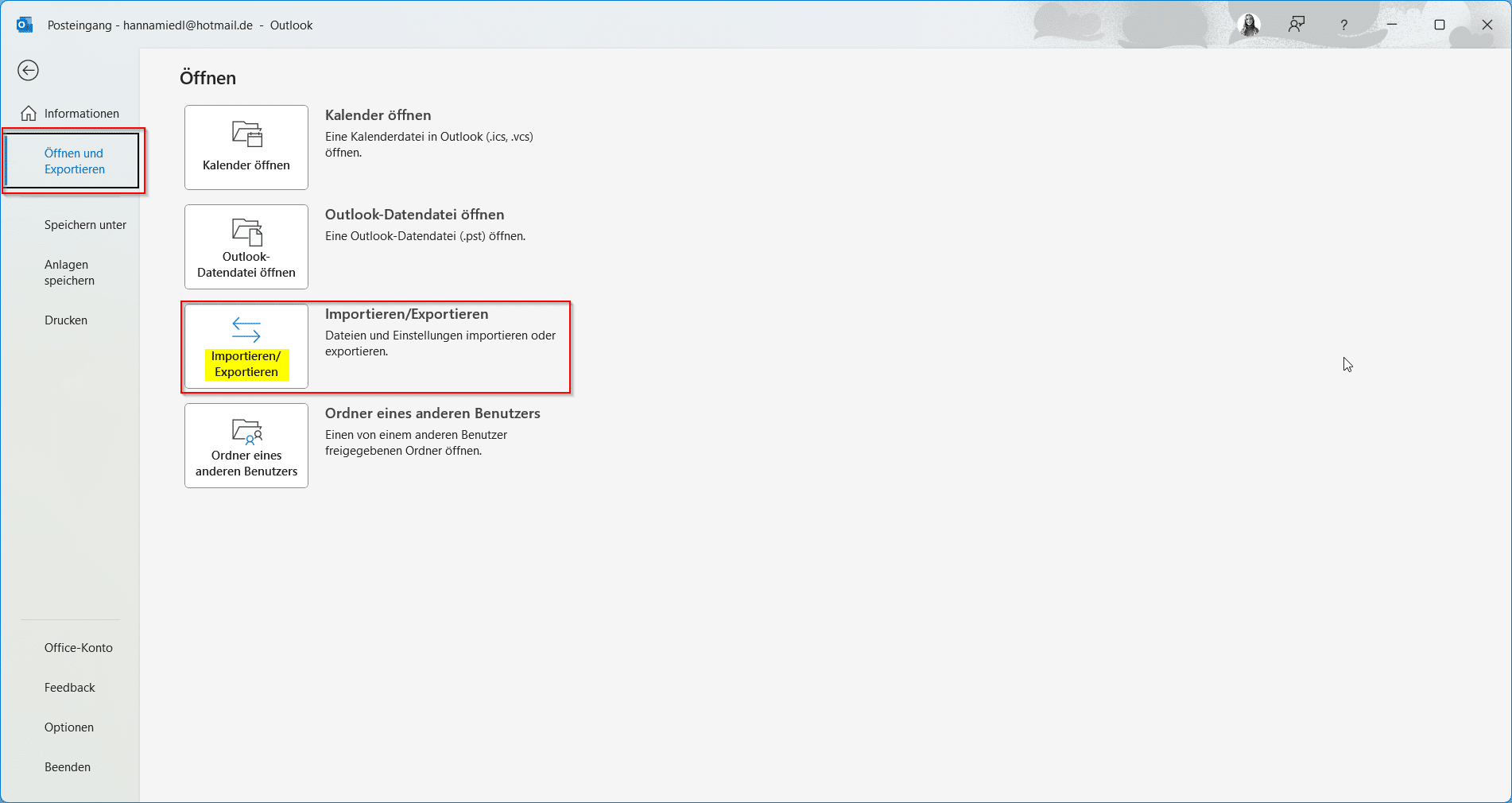This screenshot has height=803, width=1512.
Task: Click the Outlook app logo
Action: [25, 25]
